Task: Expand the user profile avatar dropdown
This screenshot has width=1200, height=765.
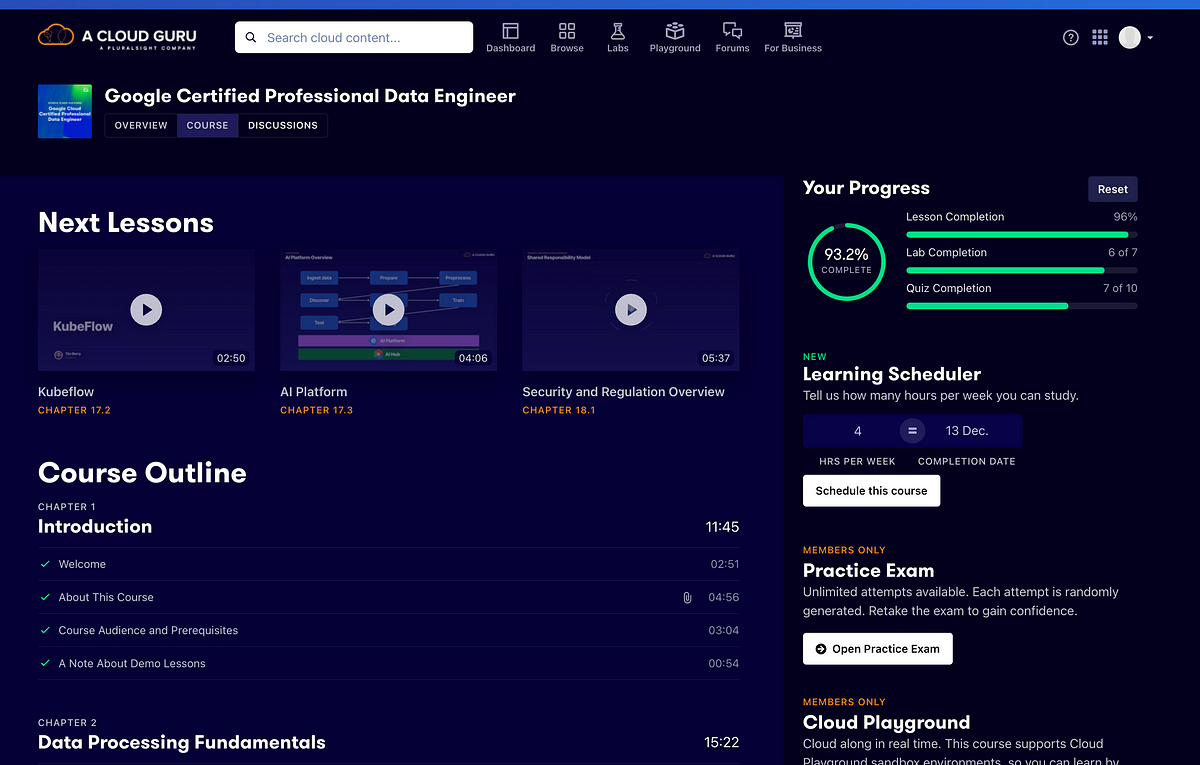Action: tap(1136, 38)
